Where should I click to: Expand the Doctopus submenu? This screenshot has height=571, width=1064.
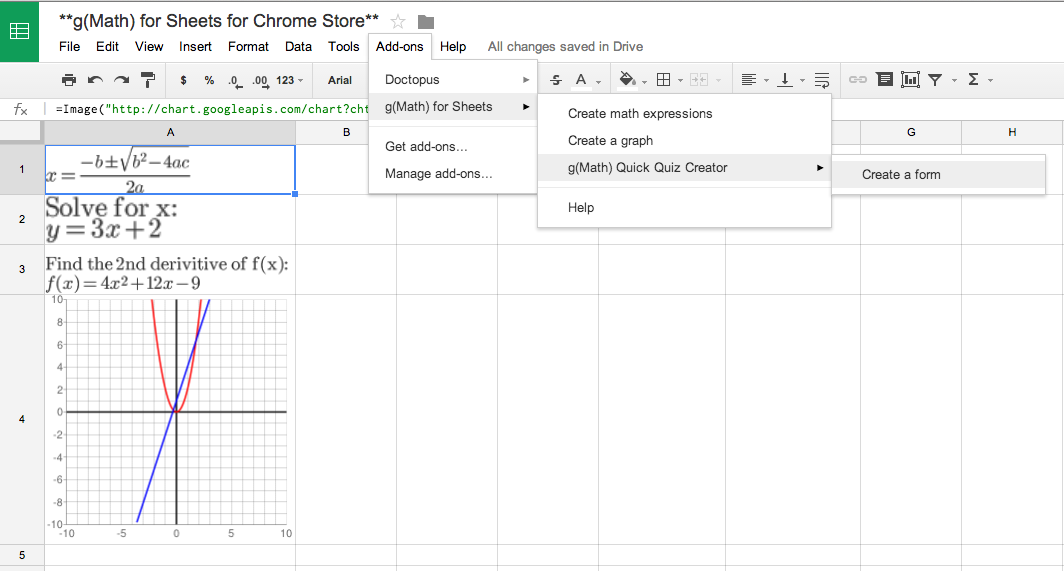click(x=453, y=79)
